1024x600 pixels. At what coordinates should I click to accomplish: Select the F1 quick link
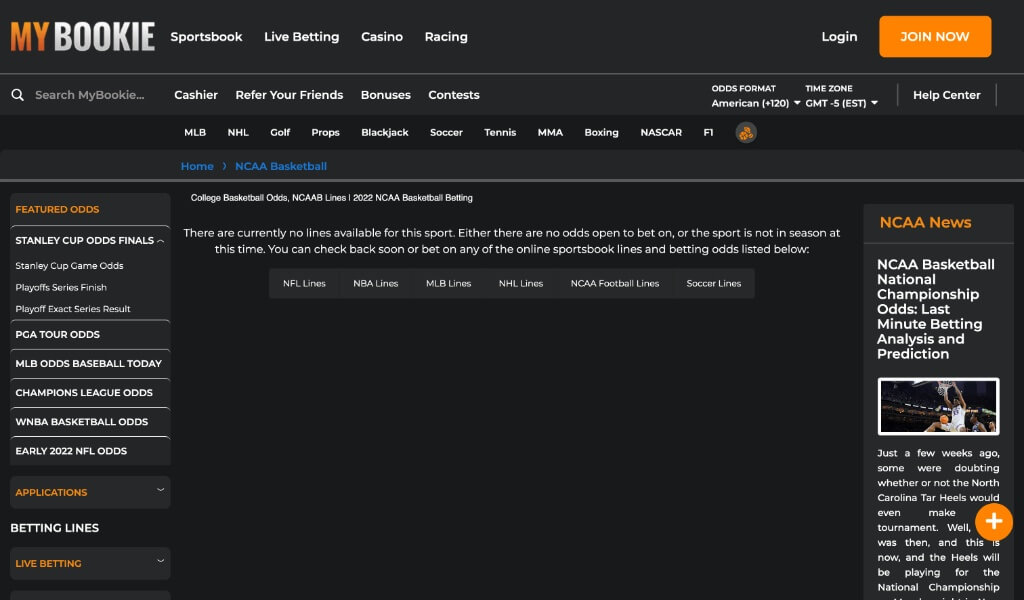point(708,133)
